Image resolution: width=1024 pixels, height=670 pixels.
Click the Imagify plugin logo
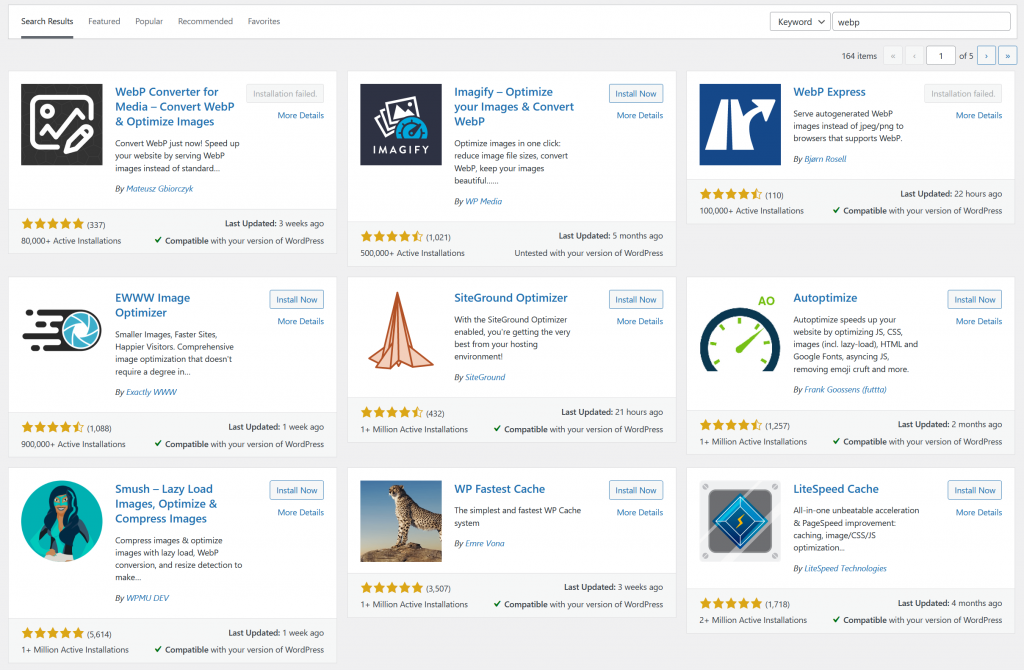[x=400, y=124]
